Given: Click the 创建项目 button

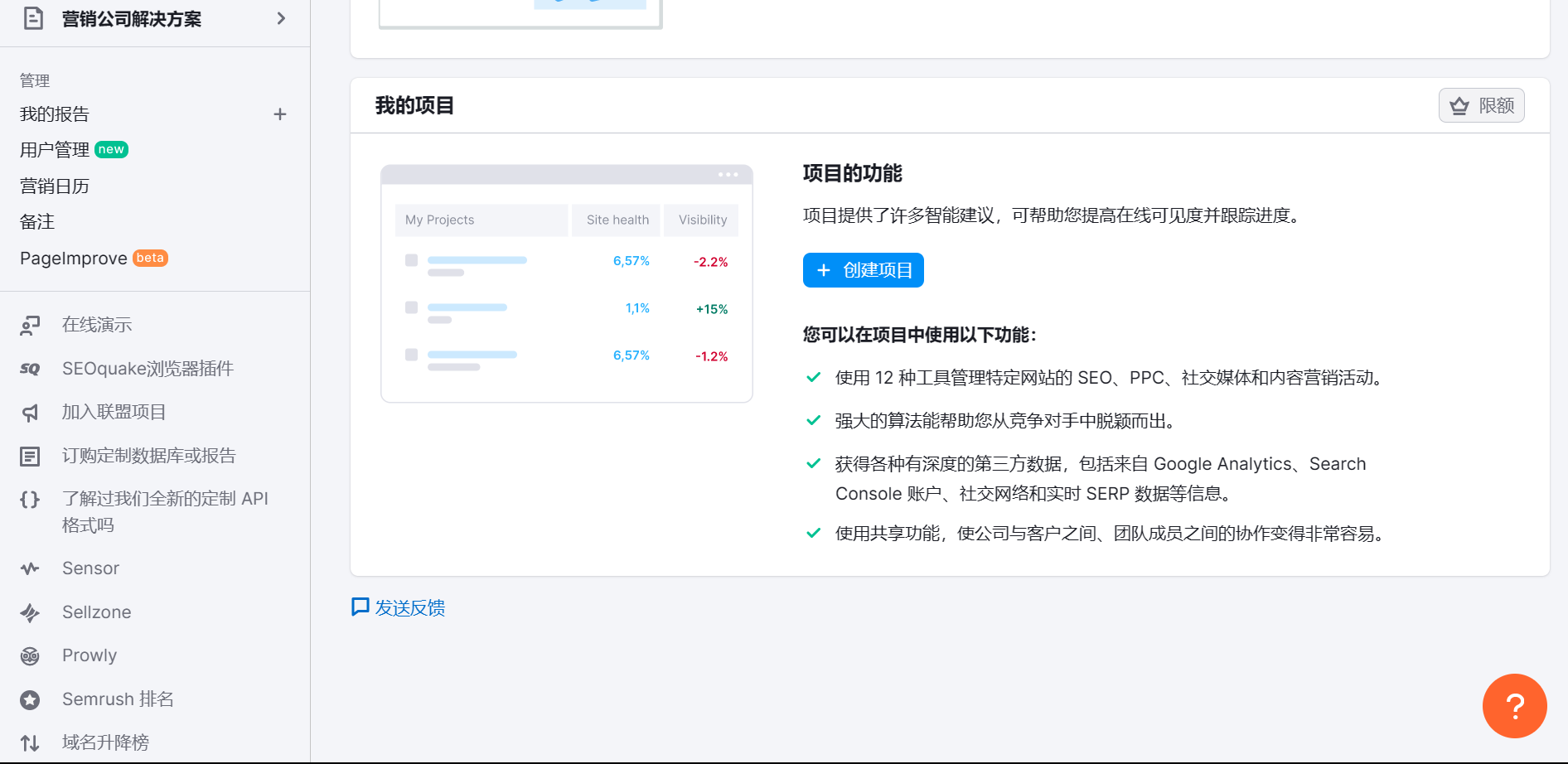Looking at the screenshot, I should coord(863,270).
